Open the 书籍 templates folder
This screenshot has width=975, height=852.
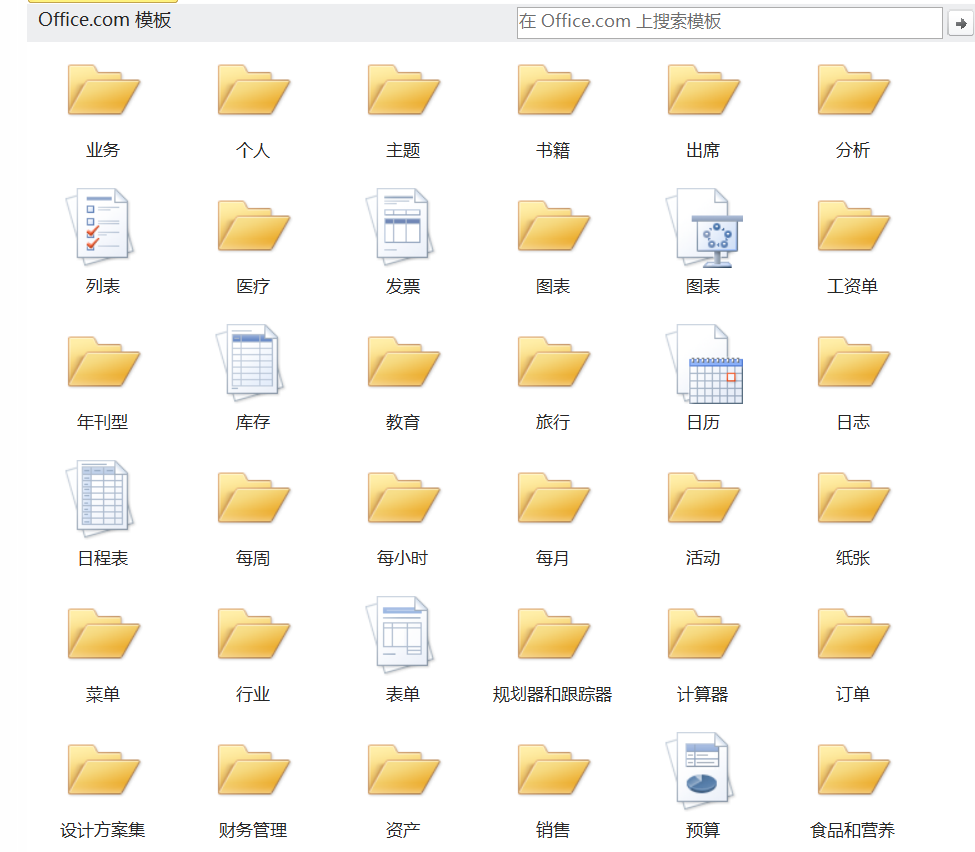click(x=553, y=90)
